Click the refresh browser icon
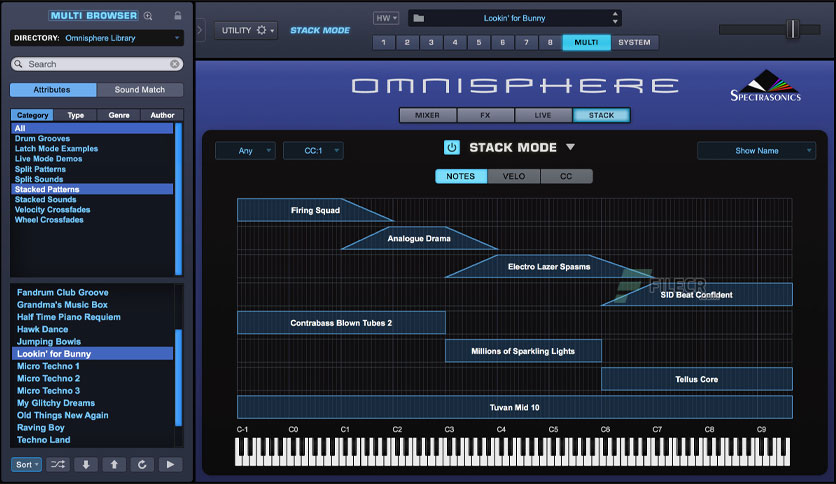 [x=142, y=464]
